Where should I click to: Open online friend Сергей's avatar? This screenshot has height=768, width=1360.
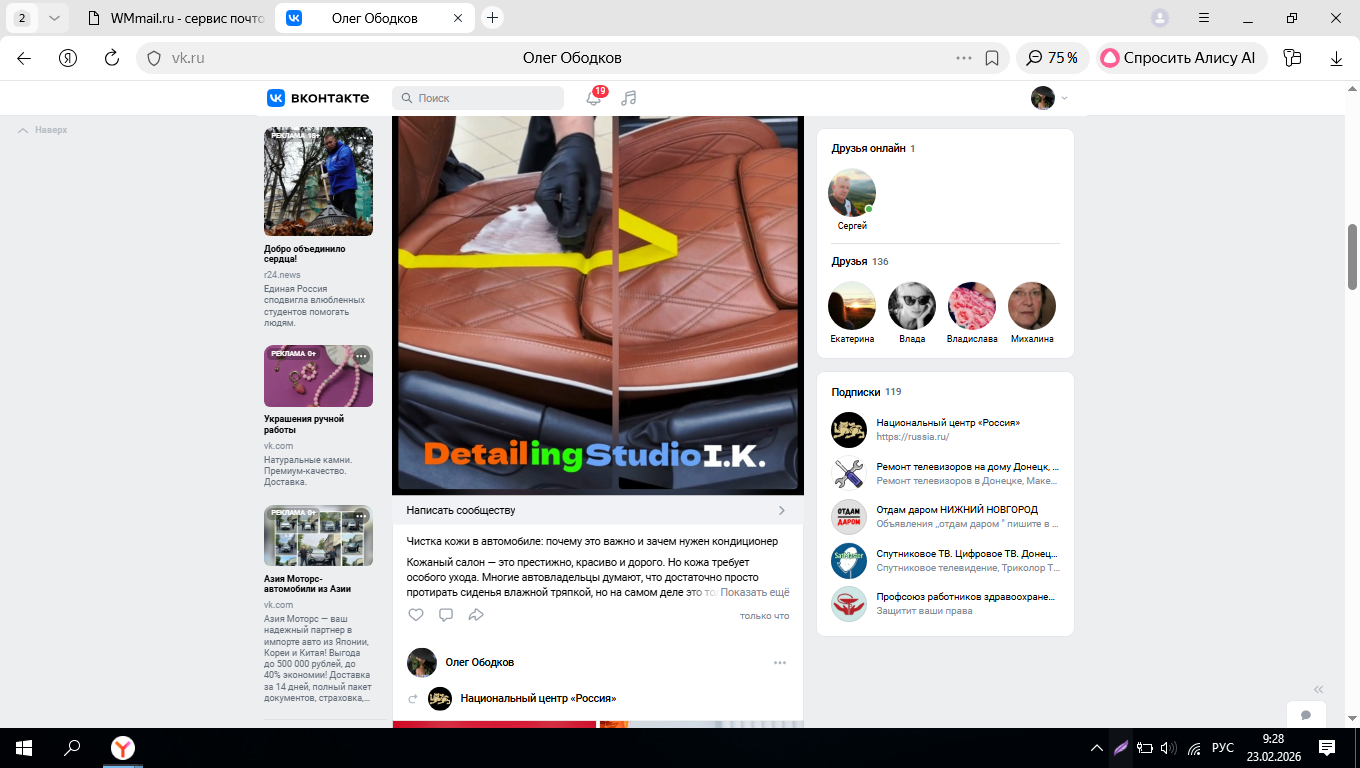tap(852, 192)
